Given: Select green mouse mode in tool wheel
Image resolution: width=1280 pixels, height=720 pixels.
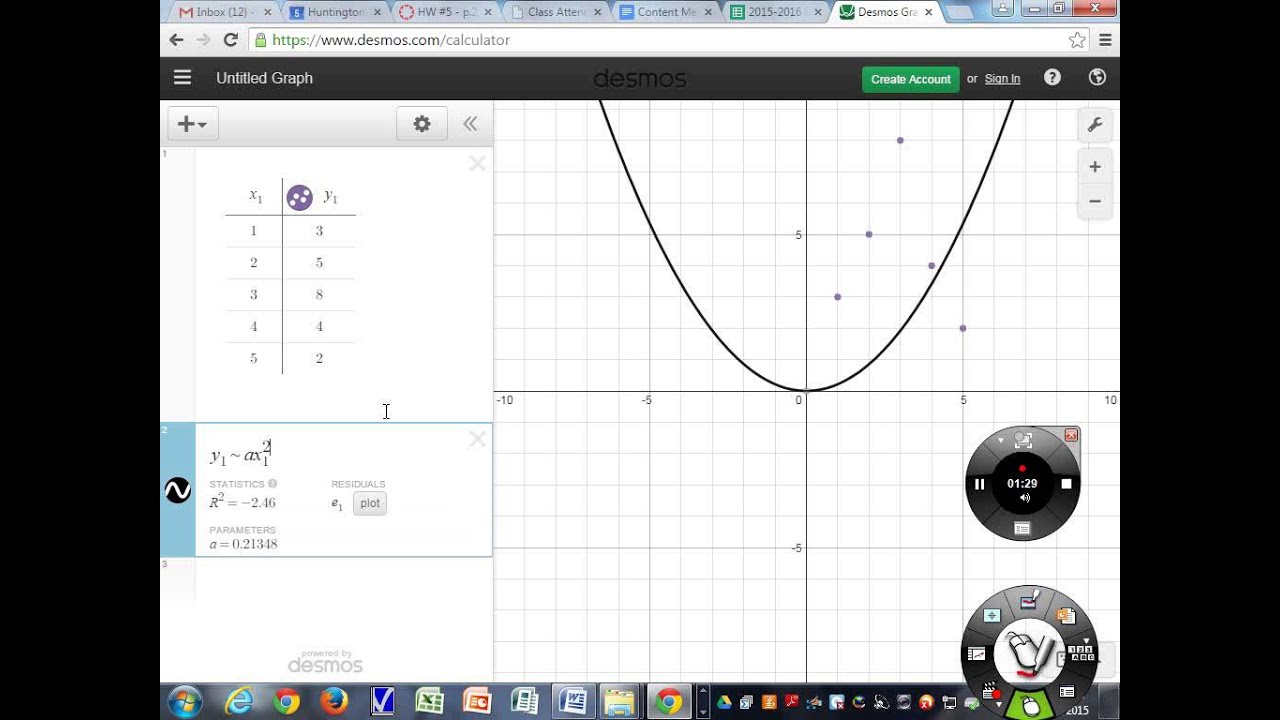Looking at the screenshot, I should (x=1030, y=704).
